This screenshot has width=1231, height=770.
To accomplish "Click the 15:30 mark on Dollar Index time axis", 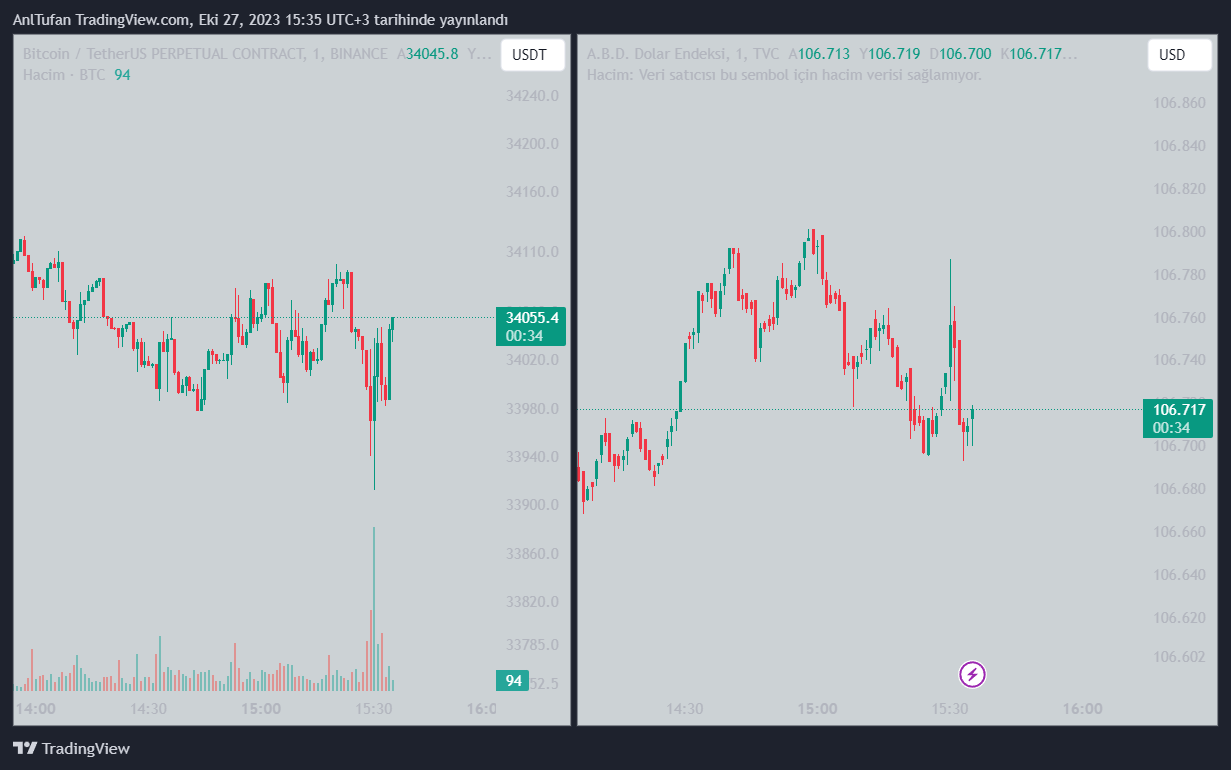I will click(950, 709).
